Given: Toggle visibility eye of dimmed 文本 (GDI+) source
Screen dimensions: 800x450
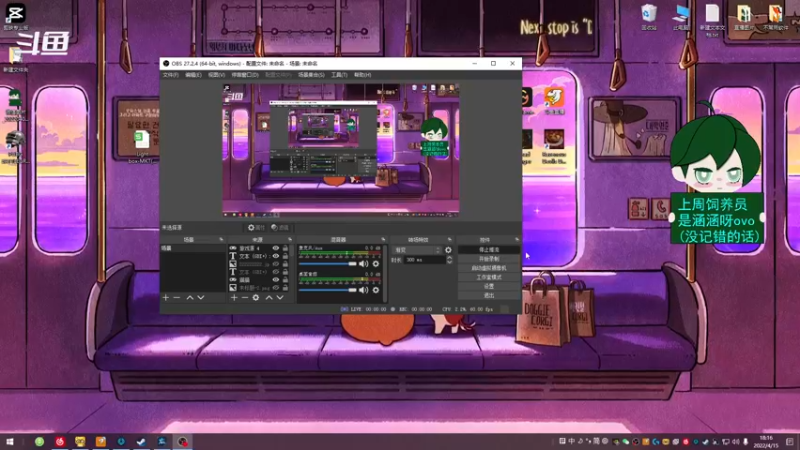Looking at the screenshot, I should coord(276,272).
